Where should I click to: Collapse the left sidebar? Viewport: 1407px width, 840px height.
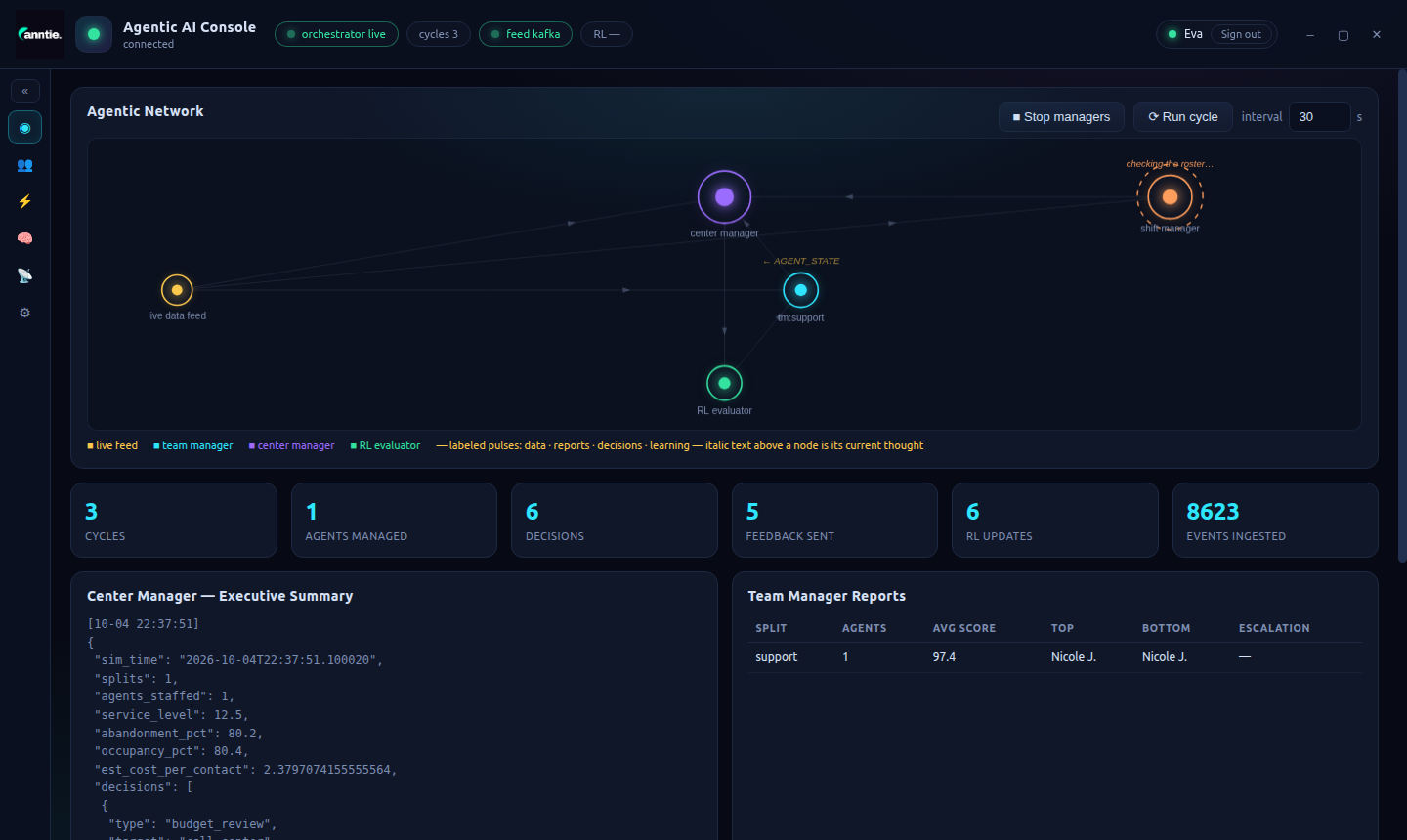tap(25, 91)
